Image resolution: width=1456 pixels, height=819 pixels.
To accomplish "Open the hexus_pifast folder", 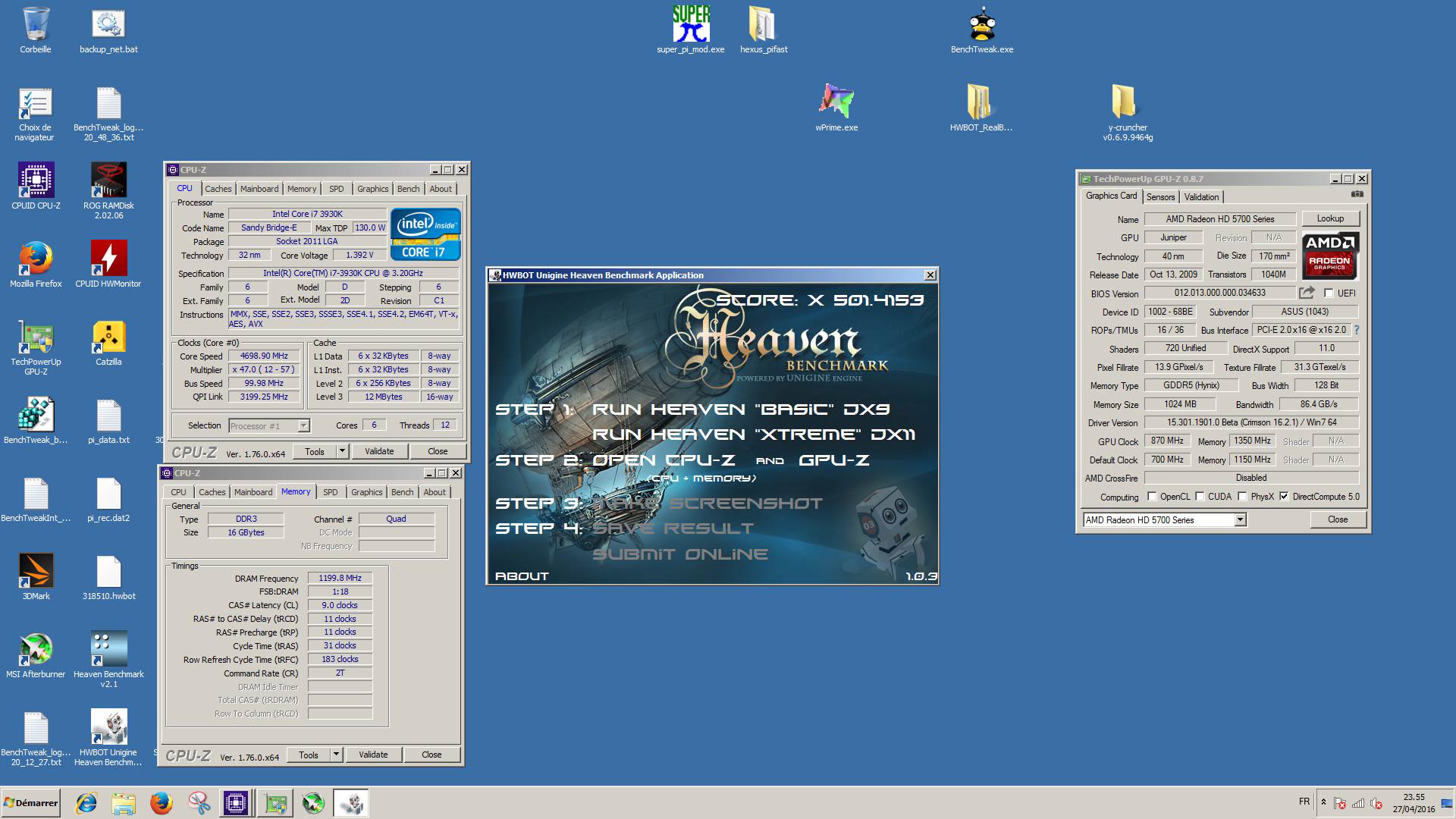I will pyautogui.click(x=764, y=30).
